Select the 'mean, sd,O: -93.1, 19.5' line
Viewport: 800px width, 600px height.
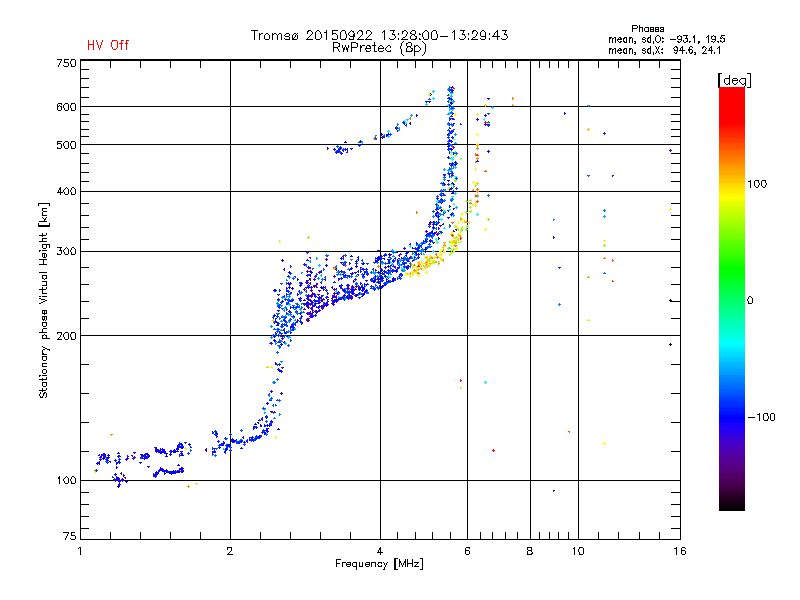tap(666, 39)
